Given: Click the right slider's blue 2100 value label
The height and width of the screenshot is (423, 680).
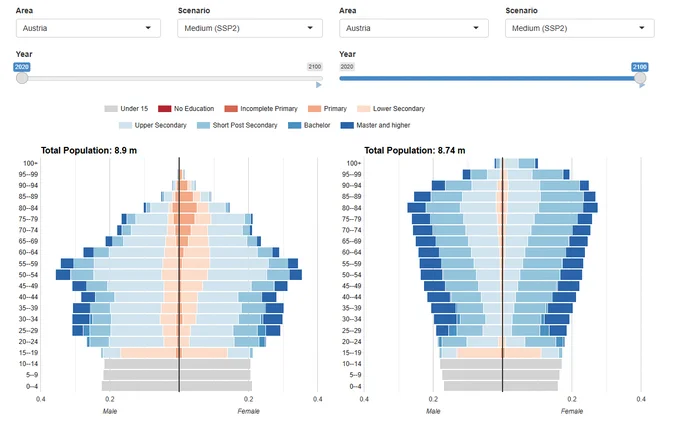Looking at the screenshot, I should pyautogui.click(x=640, y=67).
